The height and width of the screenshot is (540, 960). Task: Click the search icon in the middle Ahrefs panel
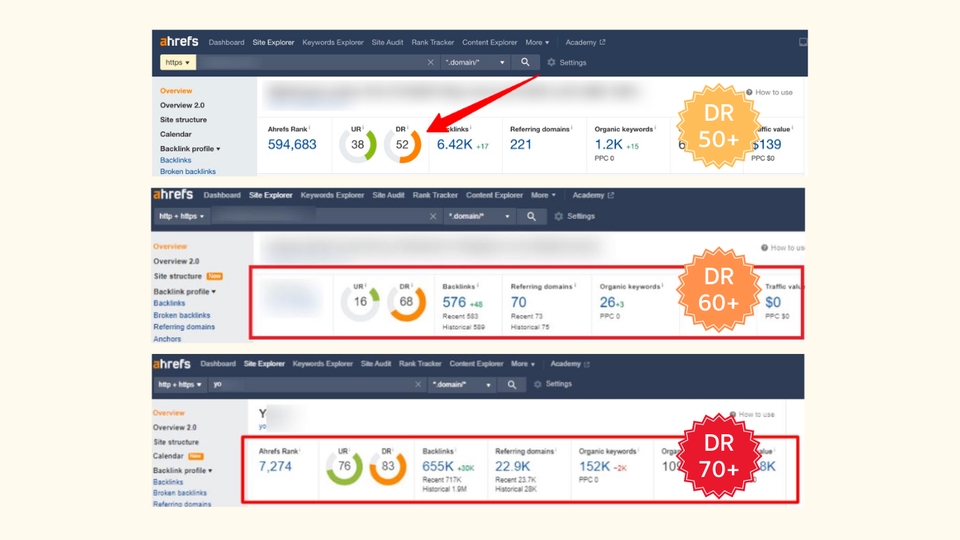[531, 216]
